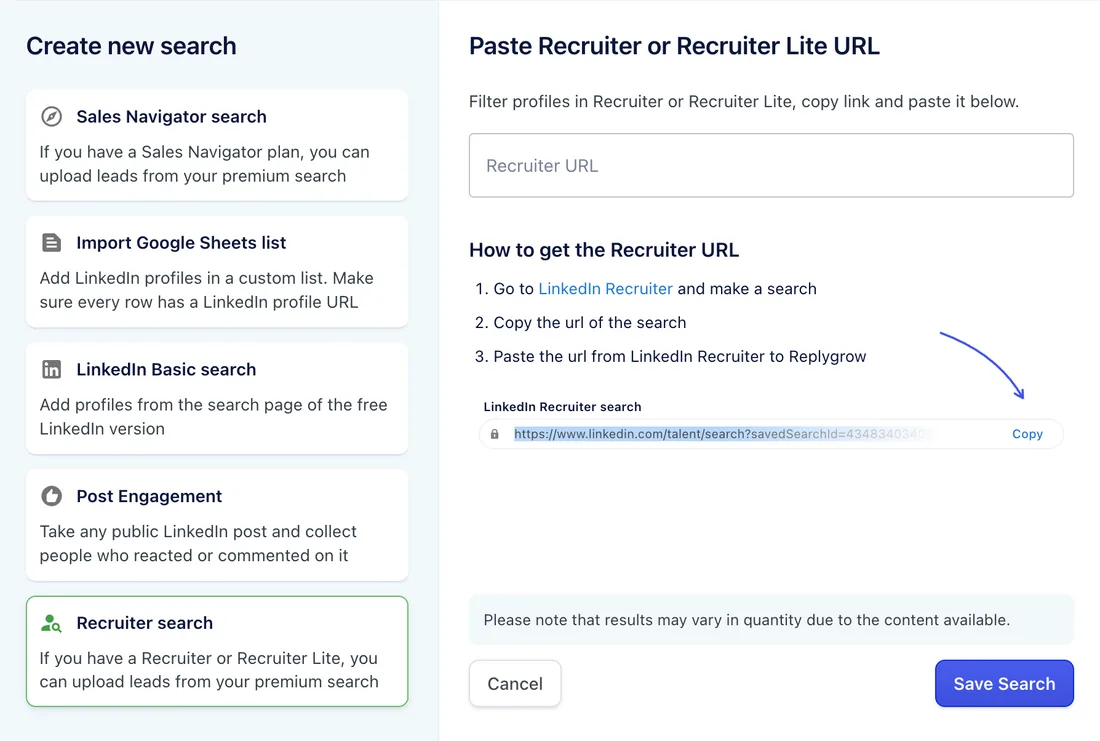Click the 'Copy the url of the search' step
The height and width of the screenshot is (741, 1100).
point(589,323)
